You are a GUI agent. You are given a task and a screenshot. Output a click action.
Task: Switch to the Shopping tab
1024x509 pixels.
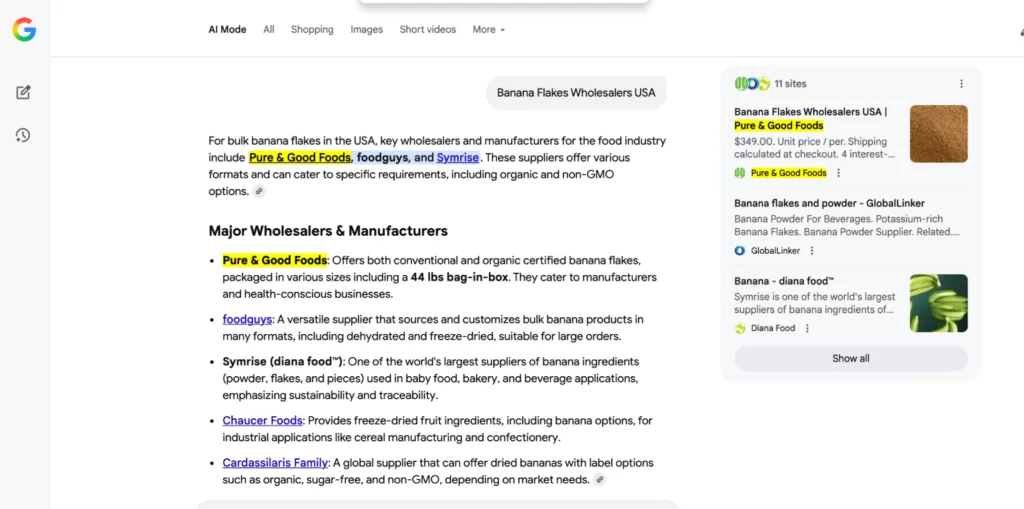click(x=312, y=29)
